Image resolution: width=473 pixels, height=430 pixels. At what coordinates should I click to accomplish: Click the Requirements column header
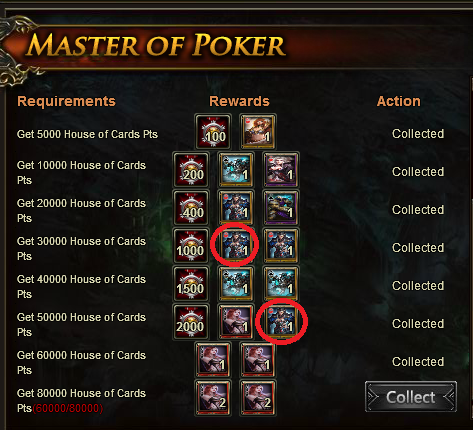coord(66,101)
